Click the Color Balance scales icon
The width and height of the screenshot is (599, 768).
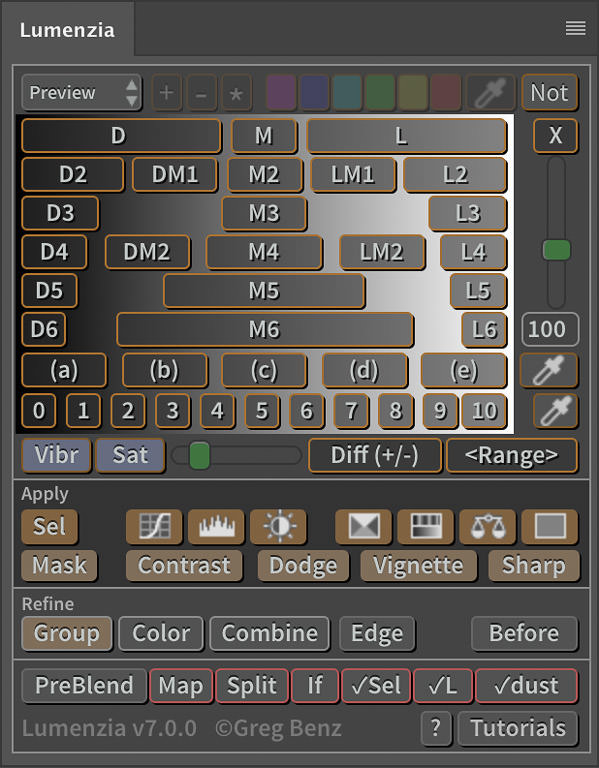click(x=487, y=527)
